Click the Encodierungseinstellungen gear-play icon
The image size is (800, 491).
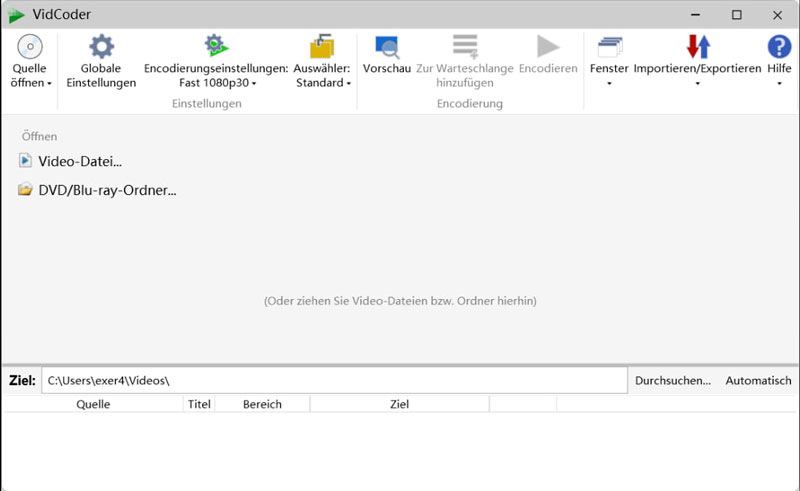pos(216,45)
